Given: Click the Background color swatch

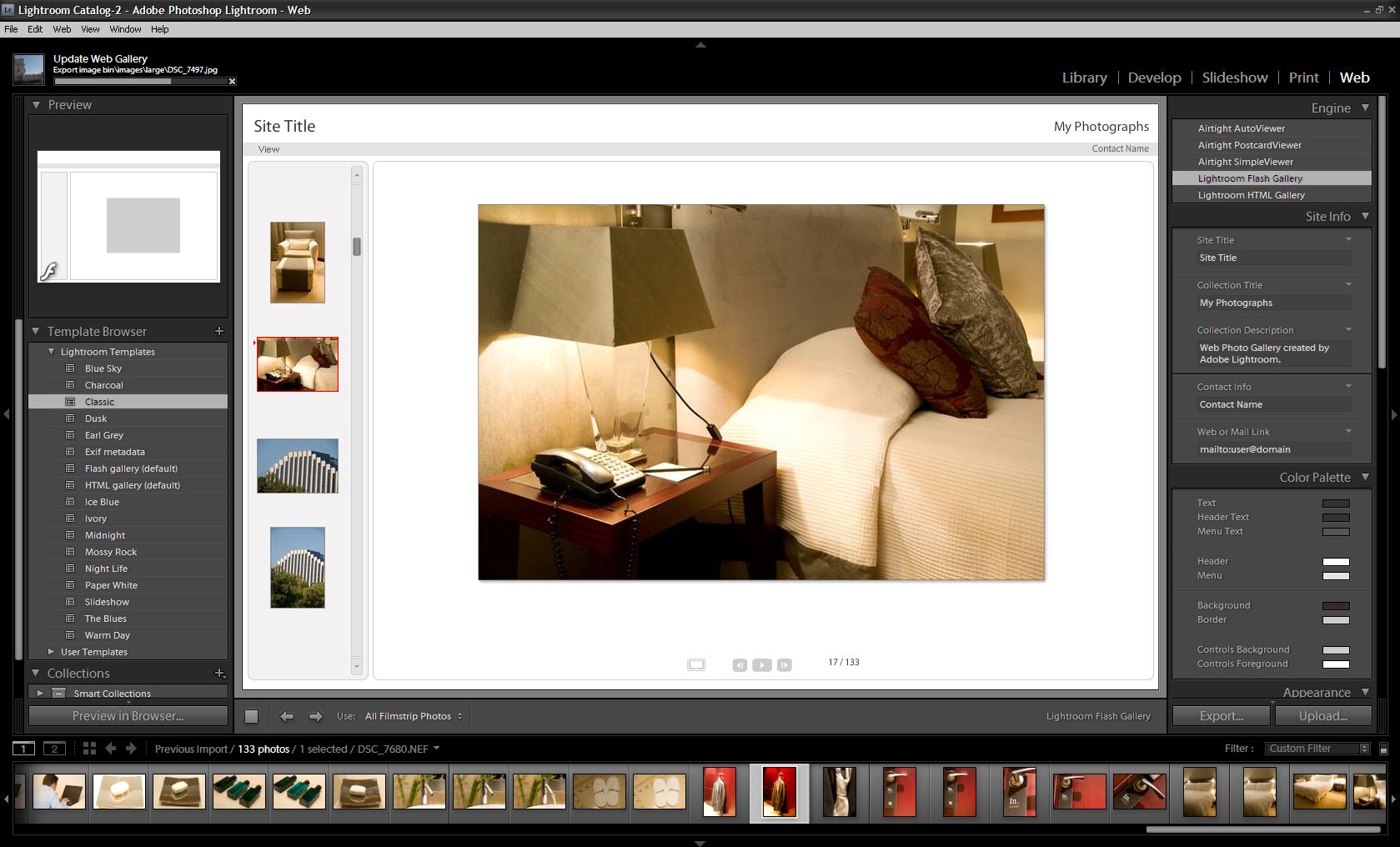Looking at the screenshot, I should (1335, 606).
